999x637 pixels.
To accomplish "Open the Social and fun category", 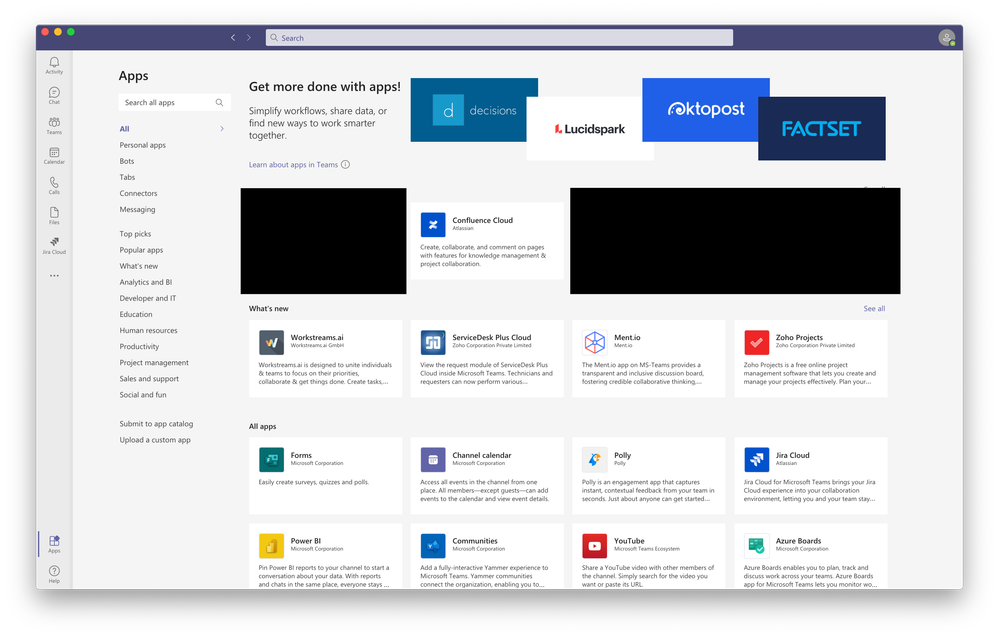I will point(143,395).
